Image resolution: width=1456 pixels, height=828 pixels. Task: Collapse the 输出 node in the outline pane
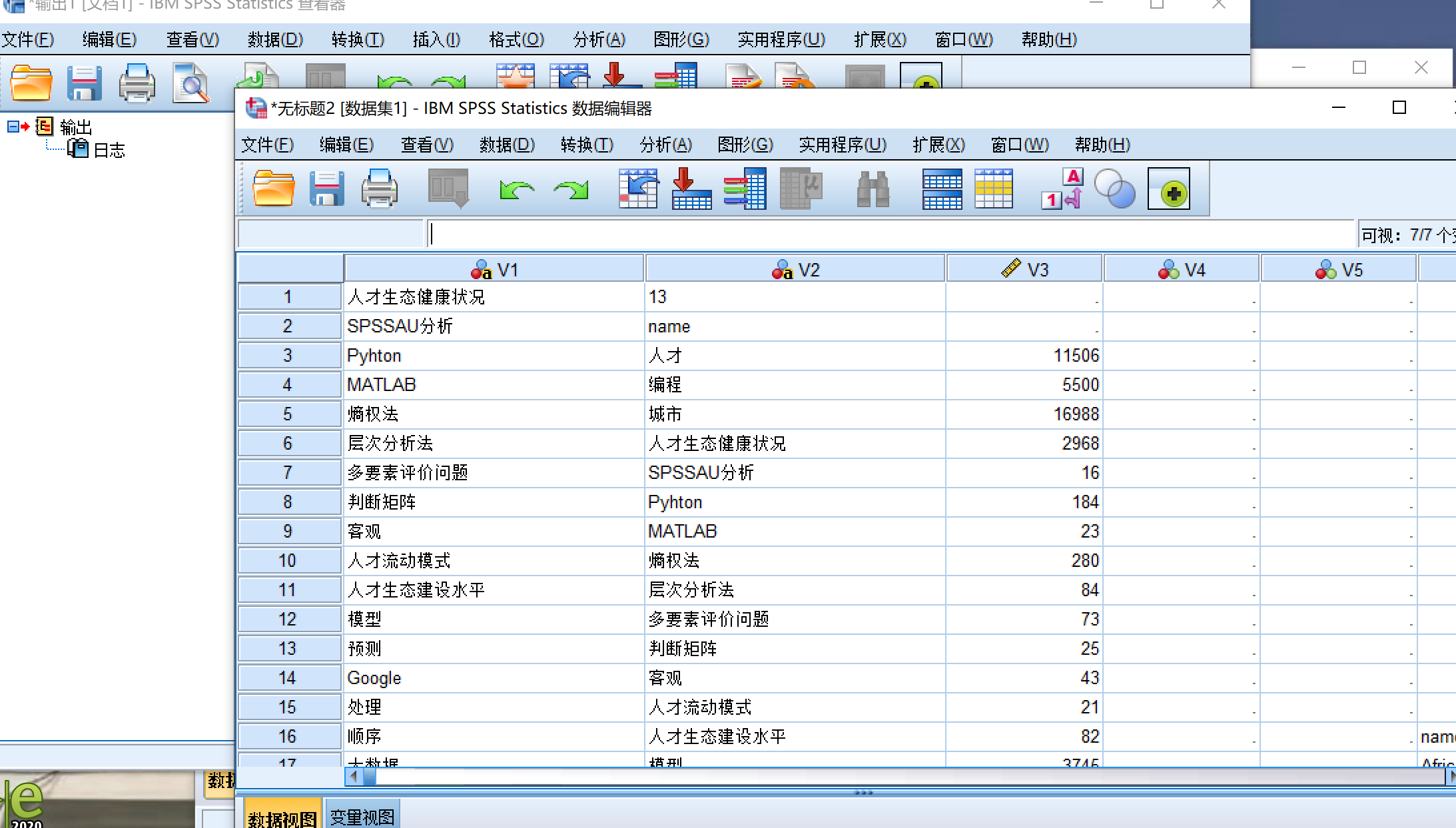[x=12, y=126]
